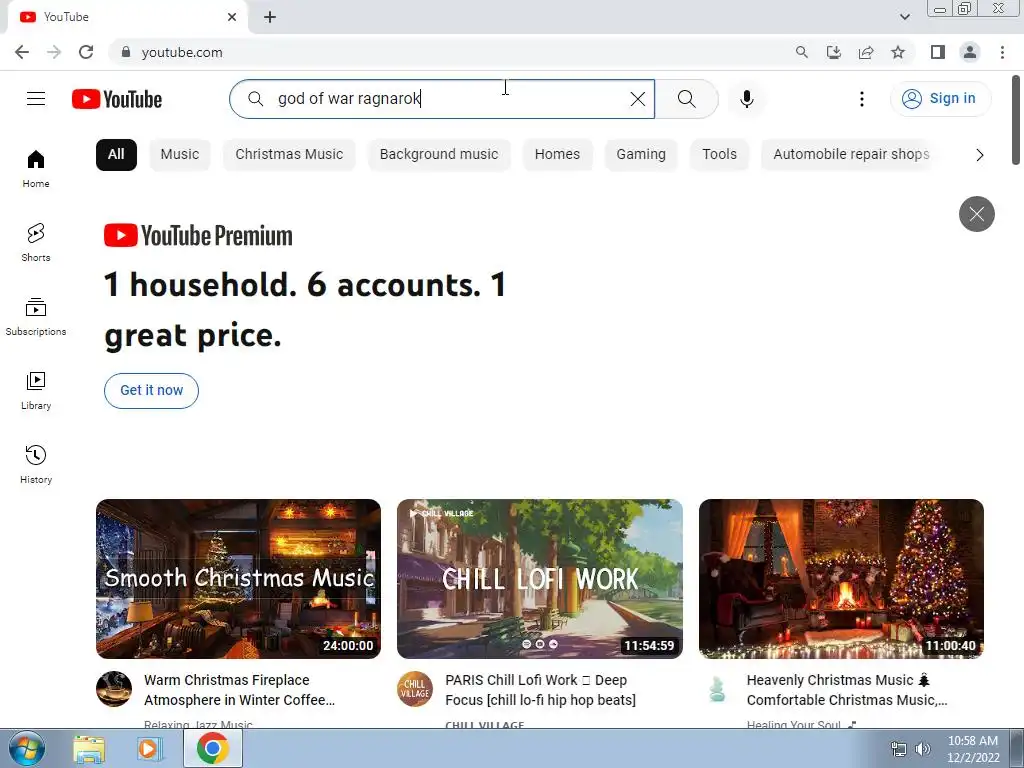The image size is (1024, 768).
Task: Reload the page
Action: tap(86, 52)
